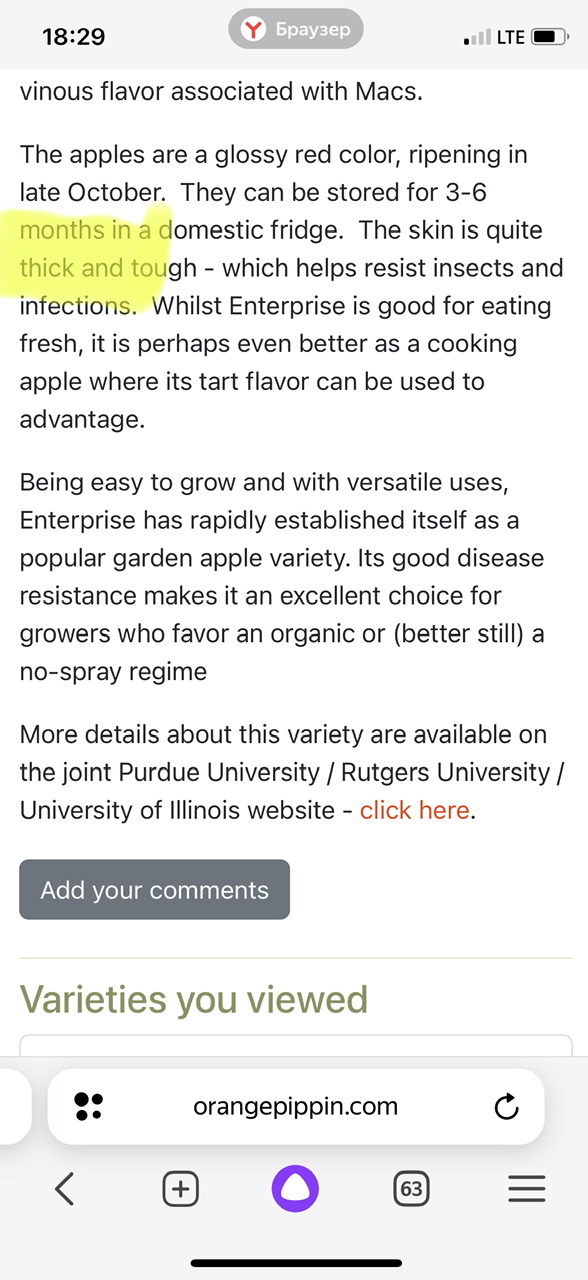Reload the orangepippin.com page
Screen dimensions: 588x1280
507,1107
